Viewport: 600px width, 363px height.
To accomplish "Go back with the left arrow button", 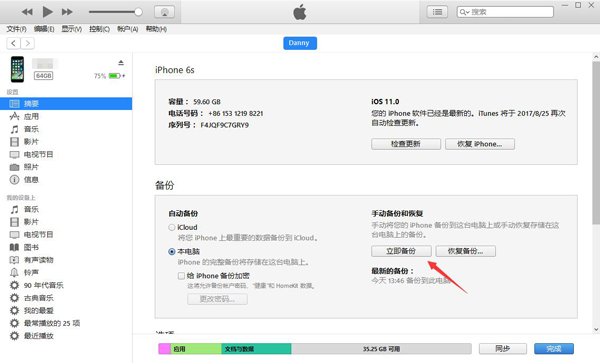I will pos(13,43).
